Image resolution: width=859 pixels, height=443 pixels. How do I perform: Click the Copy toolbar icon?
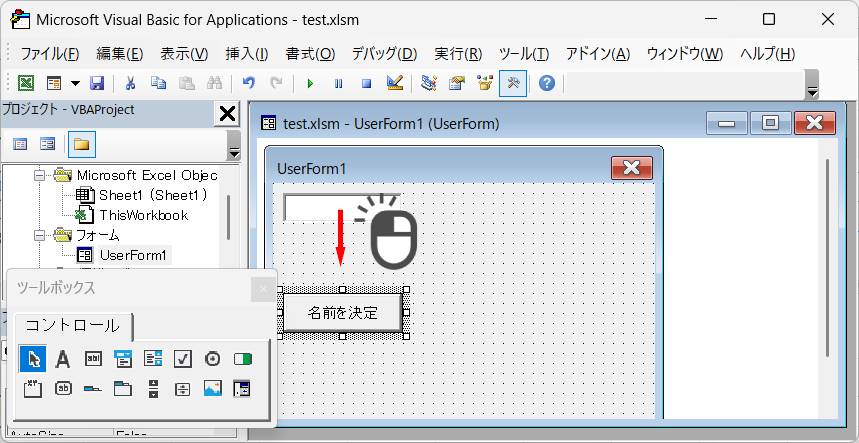coord(158,83)
